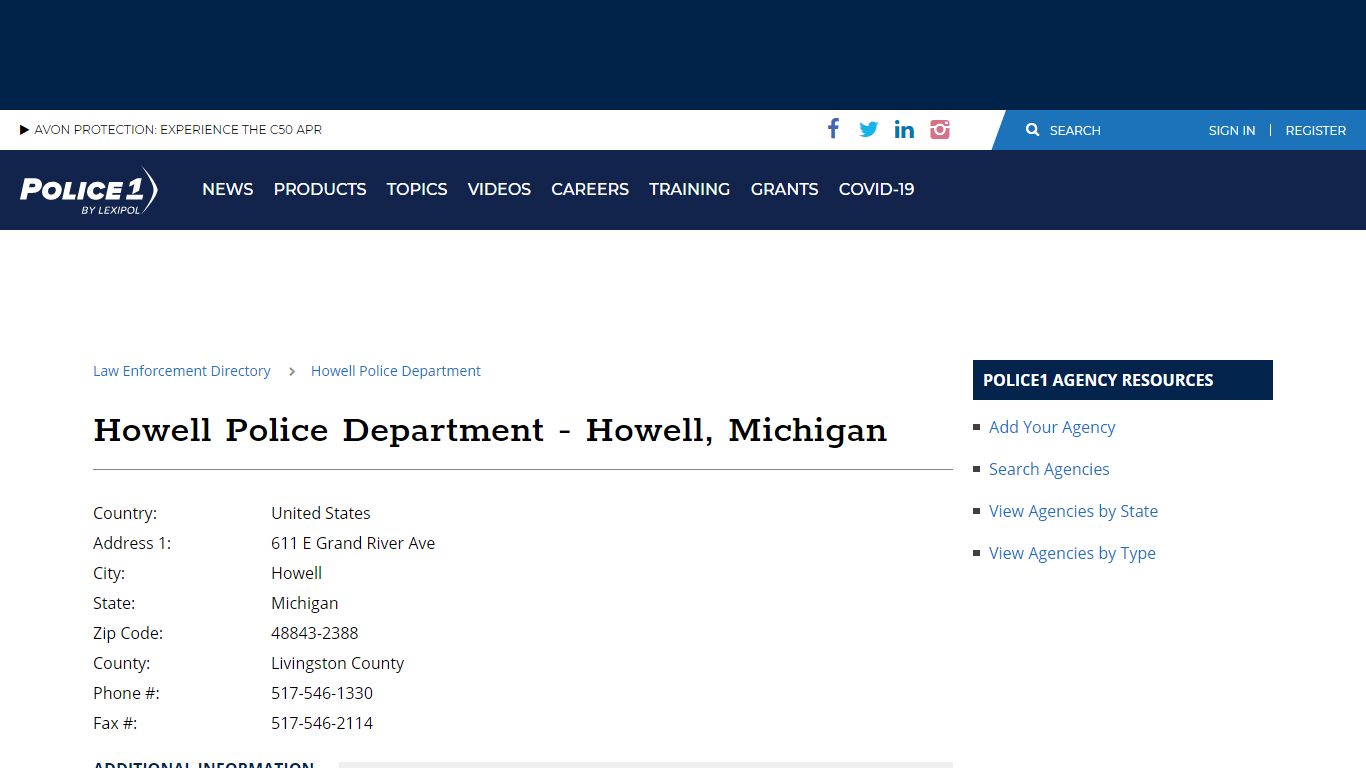Click the 'United States' country value
This screenshot has height=768, width=1366.
click(321, 513)
